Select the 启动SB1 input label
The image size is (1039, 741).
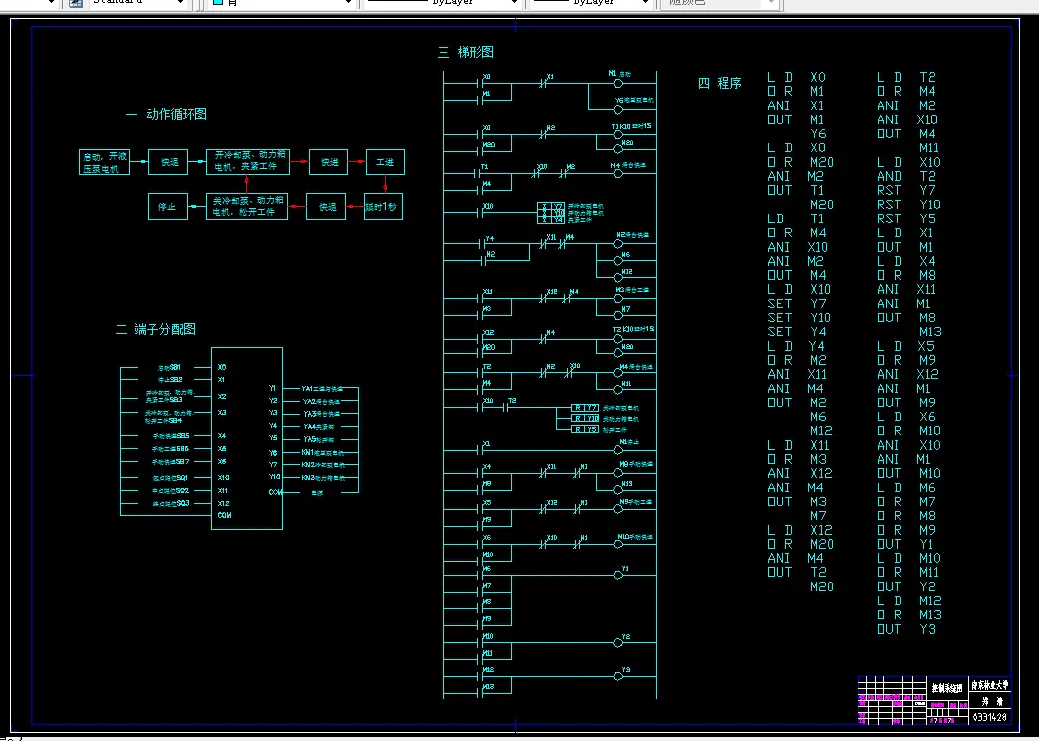click(x=169, y=367)
